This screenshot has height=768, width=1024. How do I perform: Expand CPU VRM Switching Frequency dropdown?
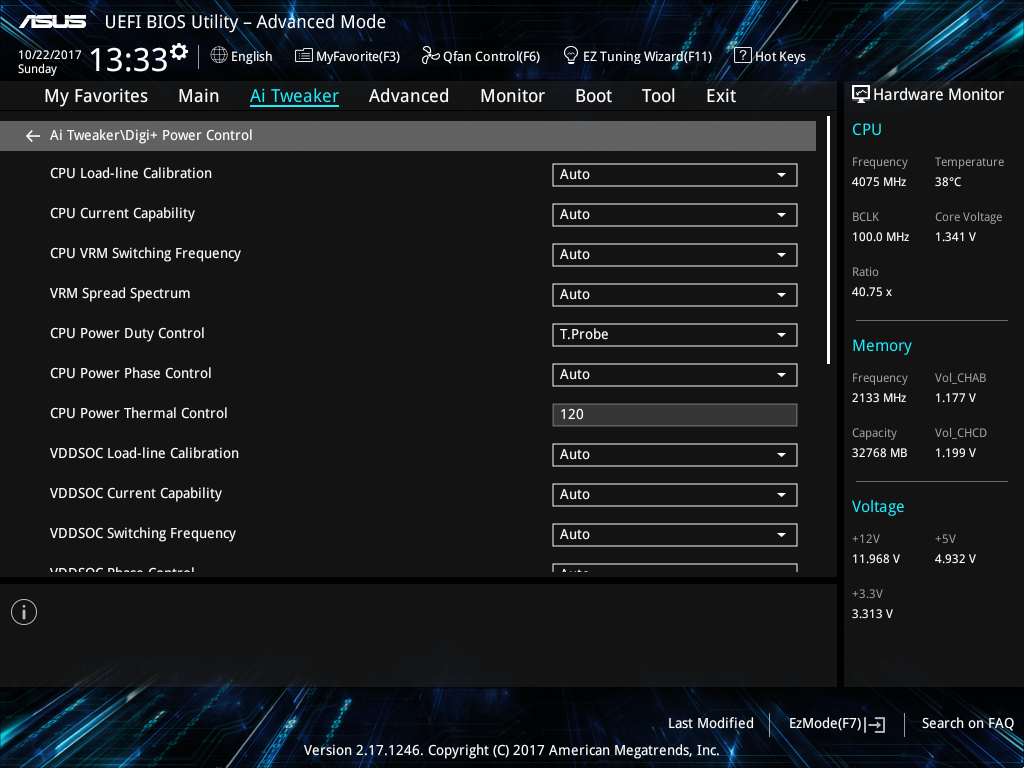(x=675, y=254)
